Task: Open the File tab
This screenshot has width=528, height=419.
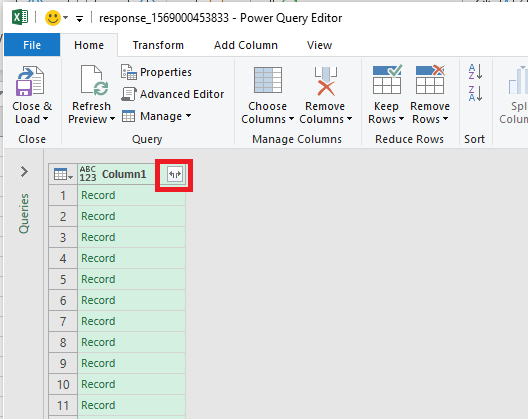Action: [32, 45]
